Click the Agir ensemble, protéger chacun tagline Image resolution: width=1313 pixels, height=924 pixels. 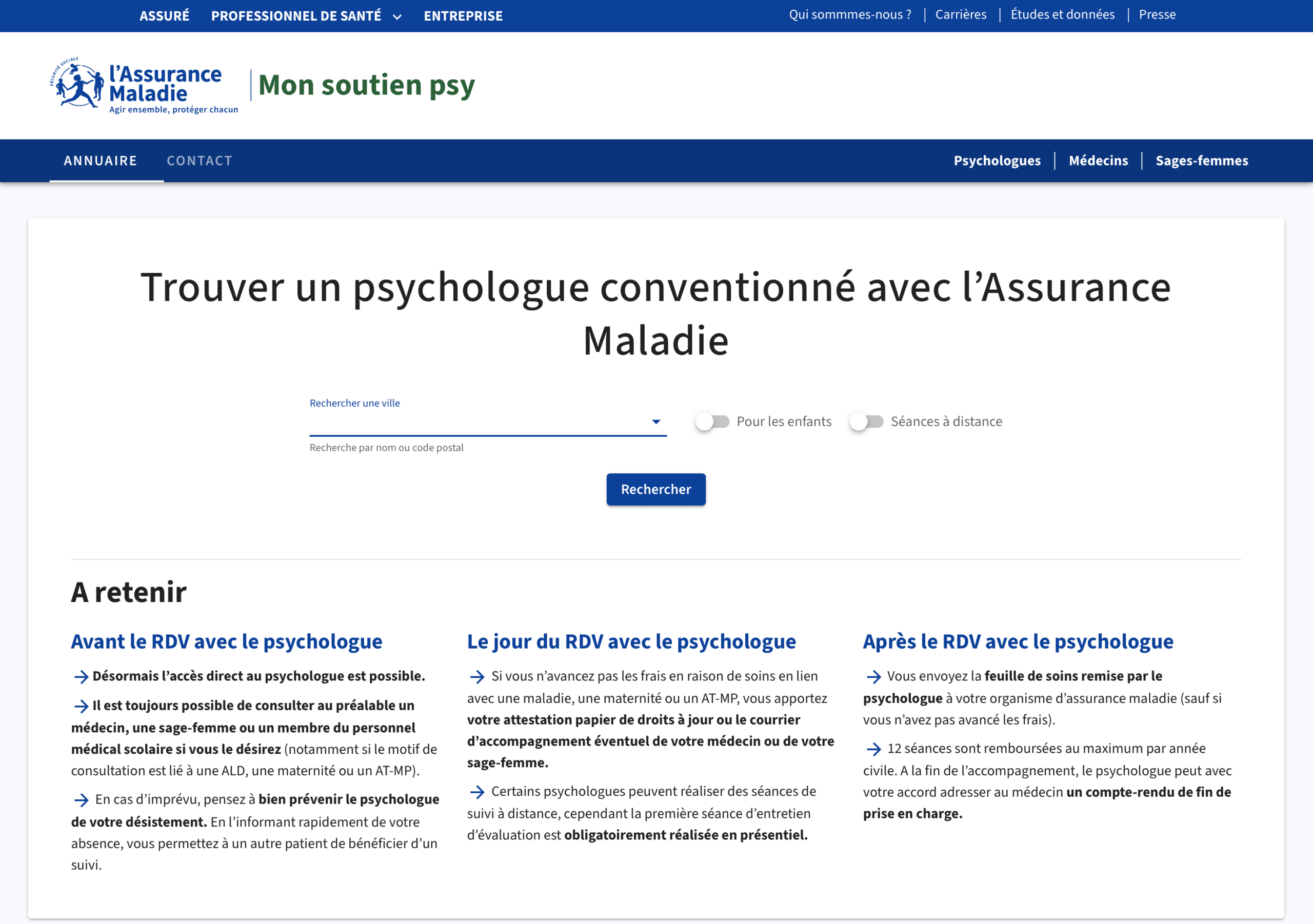[174, 110]
